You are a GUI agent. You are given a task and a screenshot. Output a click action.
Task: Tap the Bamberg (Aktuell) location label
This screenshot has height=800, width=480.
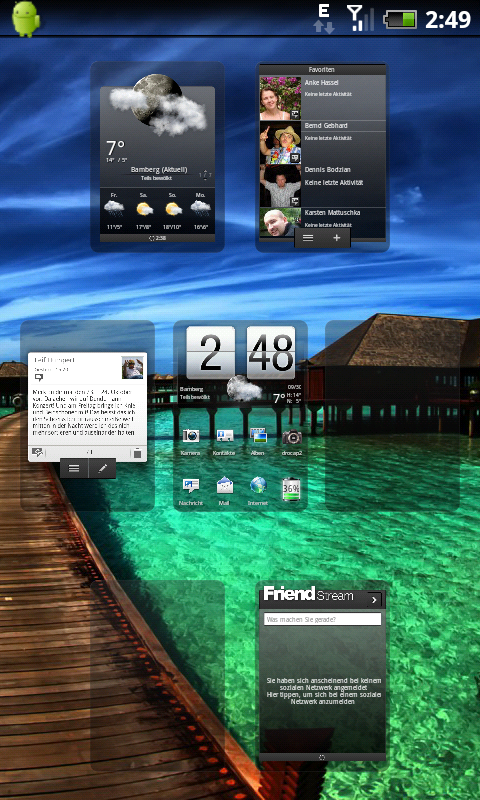click(x=159, y=169)
